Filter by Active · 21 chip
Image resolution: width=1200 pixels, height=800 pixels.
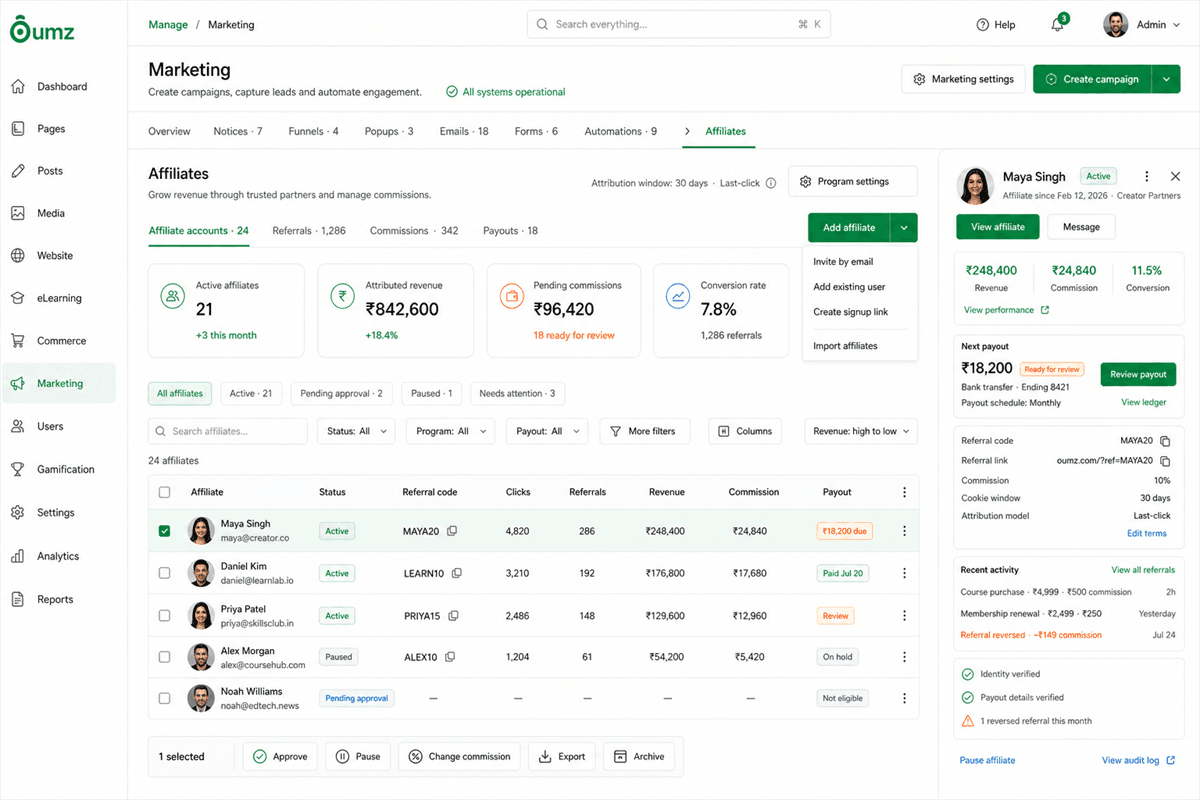(x=251, y=393)
